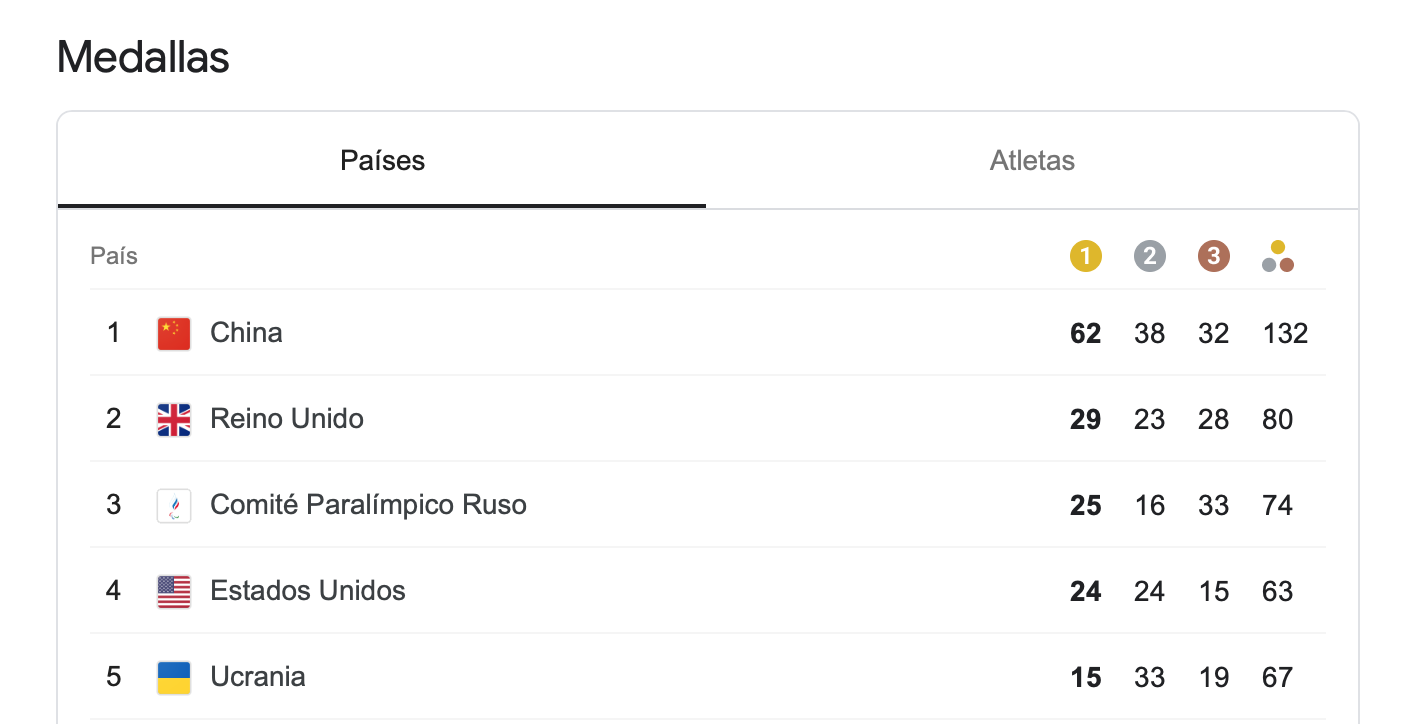Open the Ucrania entry
1412x724 pixels.
(x=708, y=677)
